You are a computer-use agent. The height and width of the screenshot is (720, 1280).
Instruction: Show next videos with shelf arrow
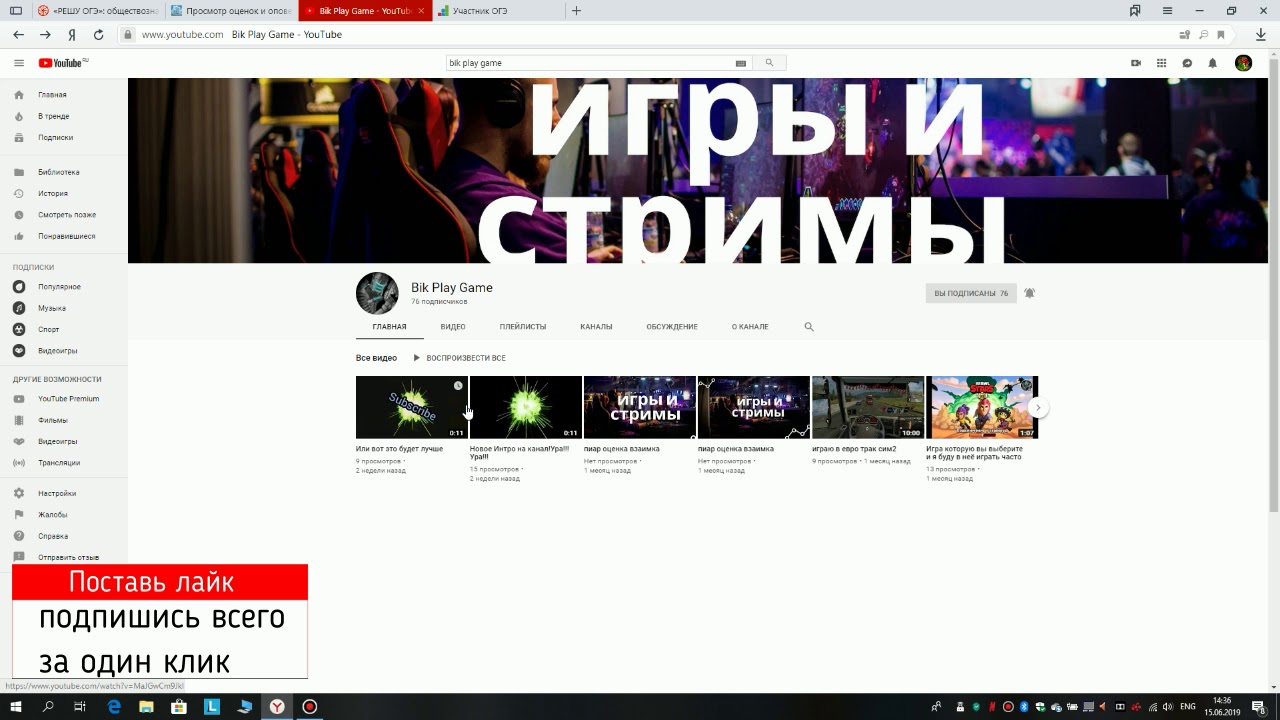[x=1038, y=408]
